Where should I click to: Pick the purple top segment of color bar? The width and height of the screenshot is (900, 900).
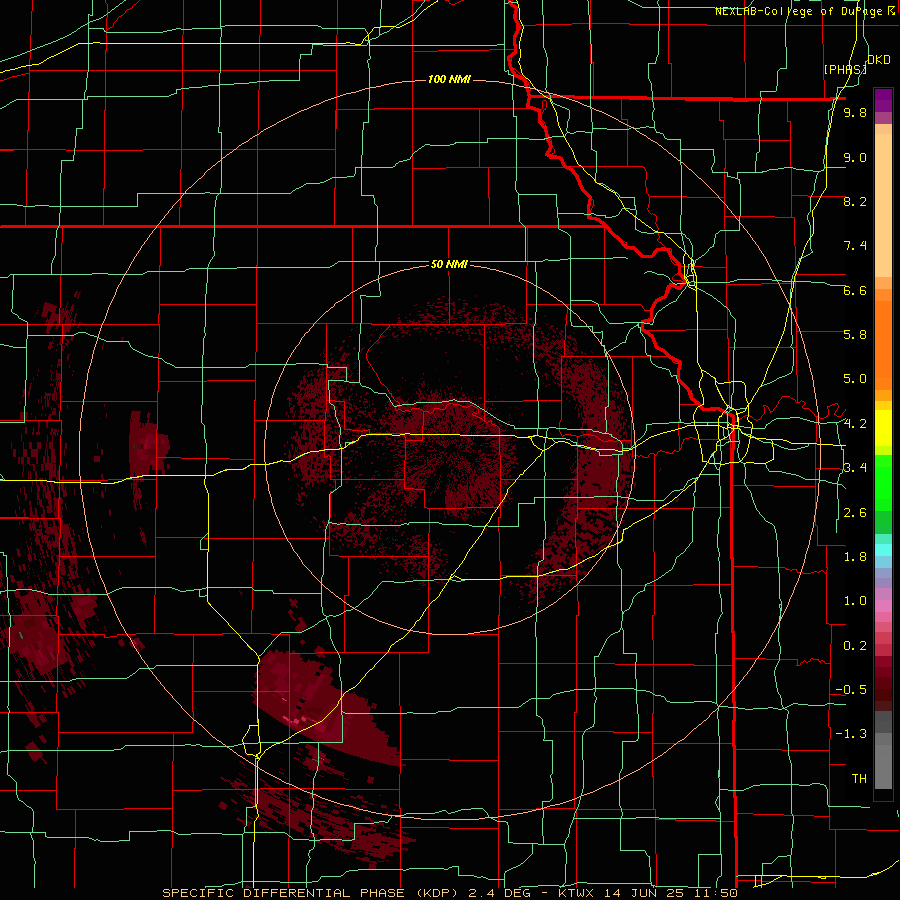point(883,100)
